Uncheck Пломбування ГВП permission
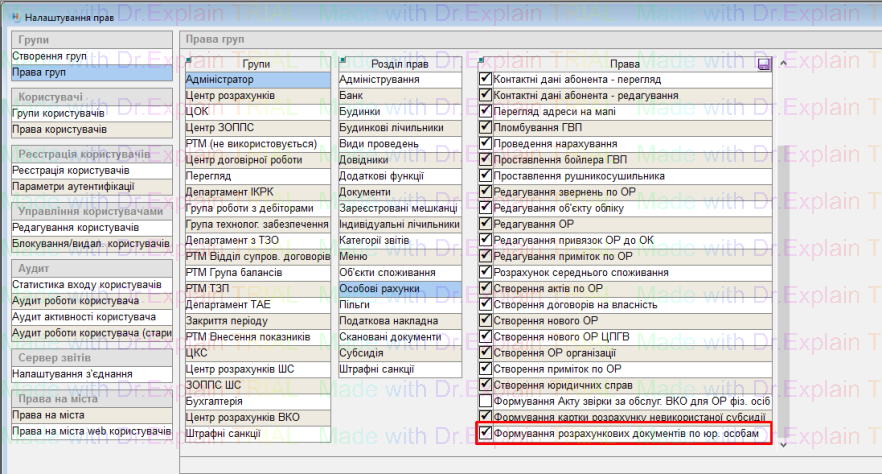 pos(486,127)
